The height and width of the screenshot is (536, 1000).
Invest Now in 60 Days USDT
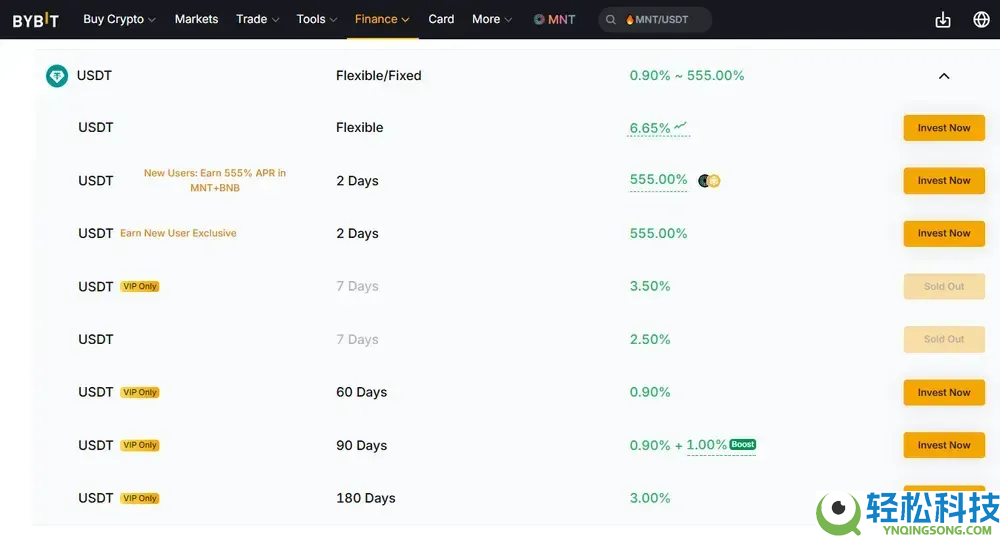pos(944,392)
